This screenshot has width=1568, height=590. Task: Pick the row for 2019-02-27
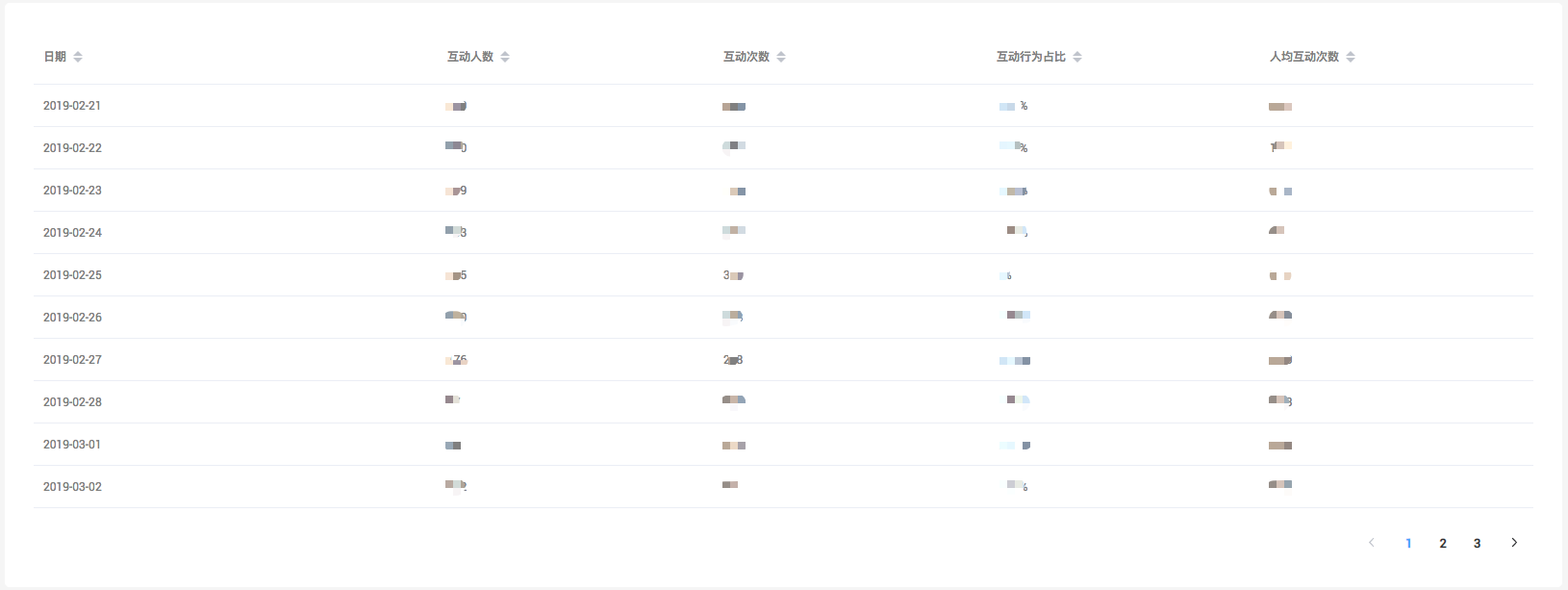click(x=72, y=360)
